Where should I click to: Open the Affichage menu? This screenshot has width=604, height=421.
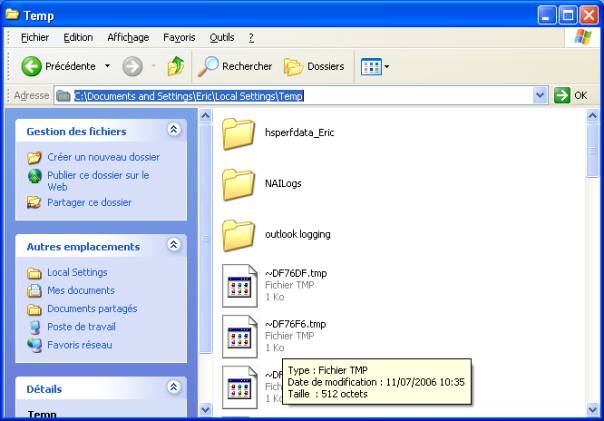click(x=128, y=37)
